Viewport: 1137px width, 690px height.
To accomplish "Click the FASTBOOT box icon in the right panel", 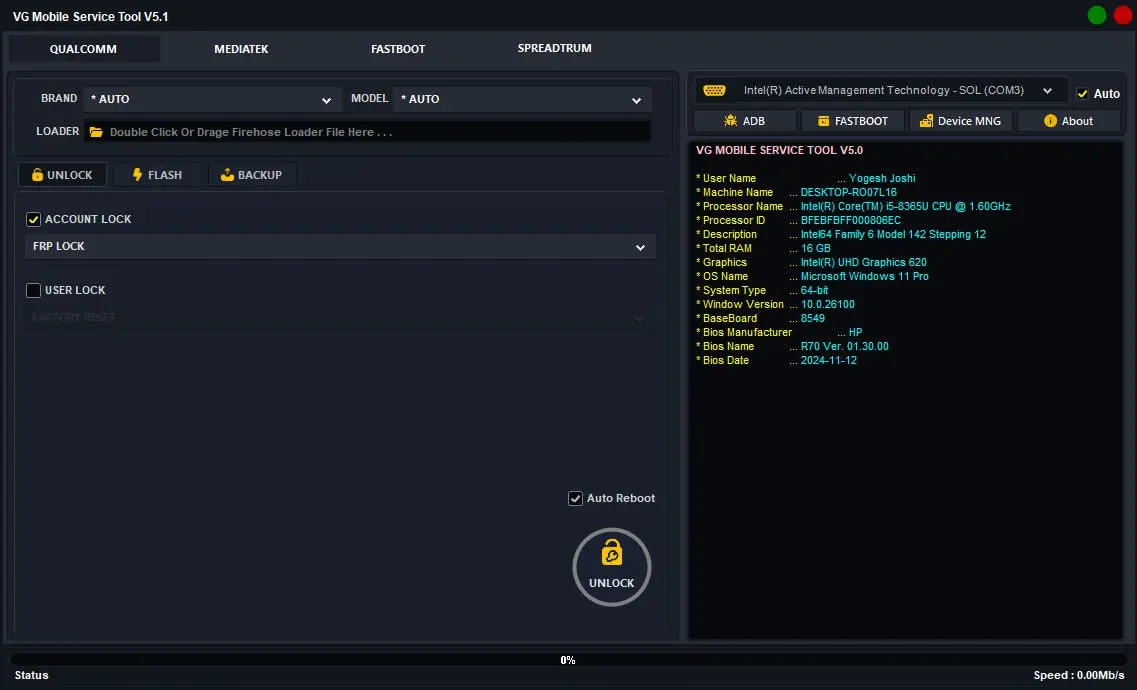I will click(x=824, y=121).
